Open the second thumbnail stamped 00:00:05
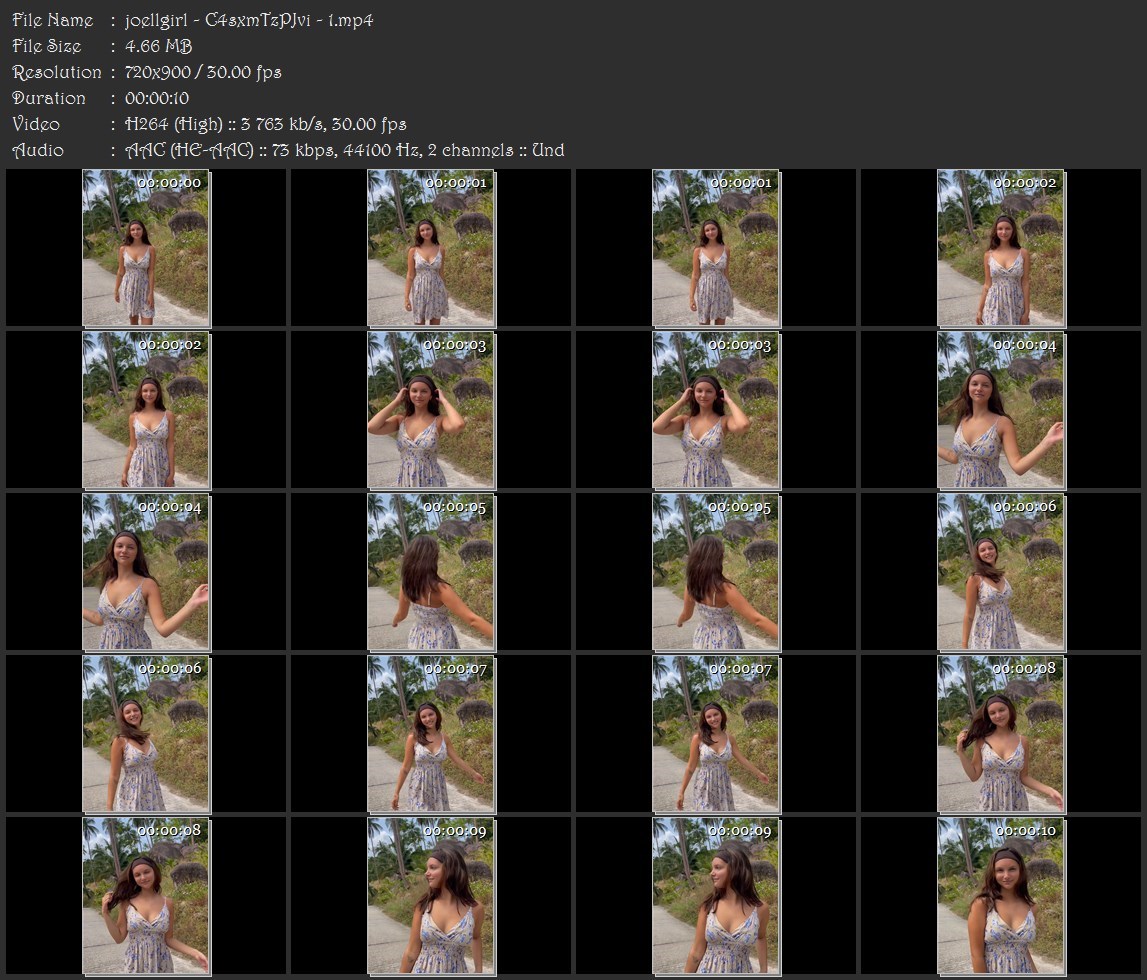The image size is (1147, 980). point(716,572)
